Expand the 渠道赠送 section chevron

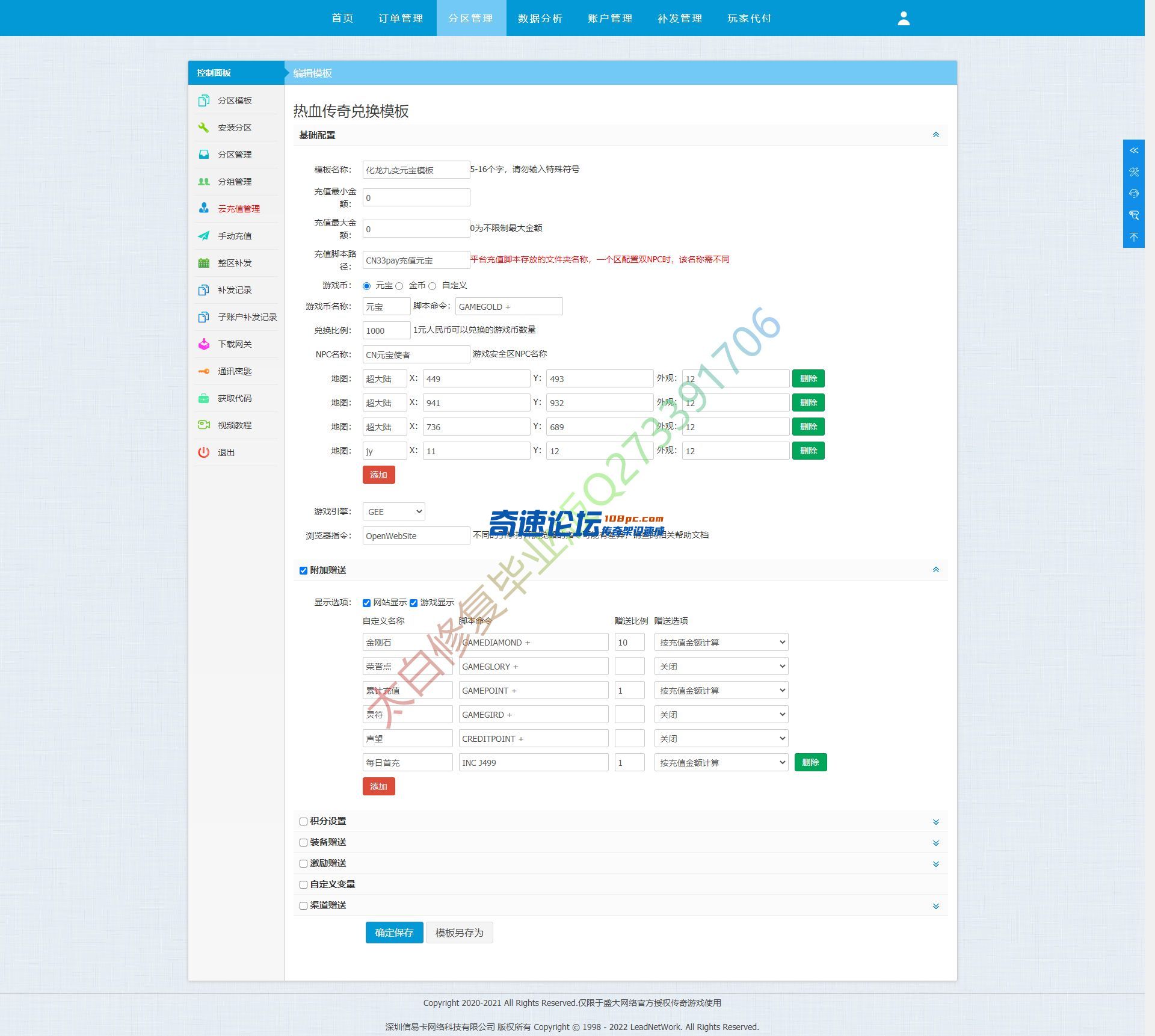coord(936,906)
